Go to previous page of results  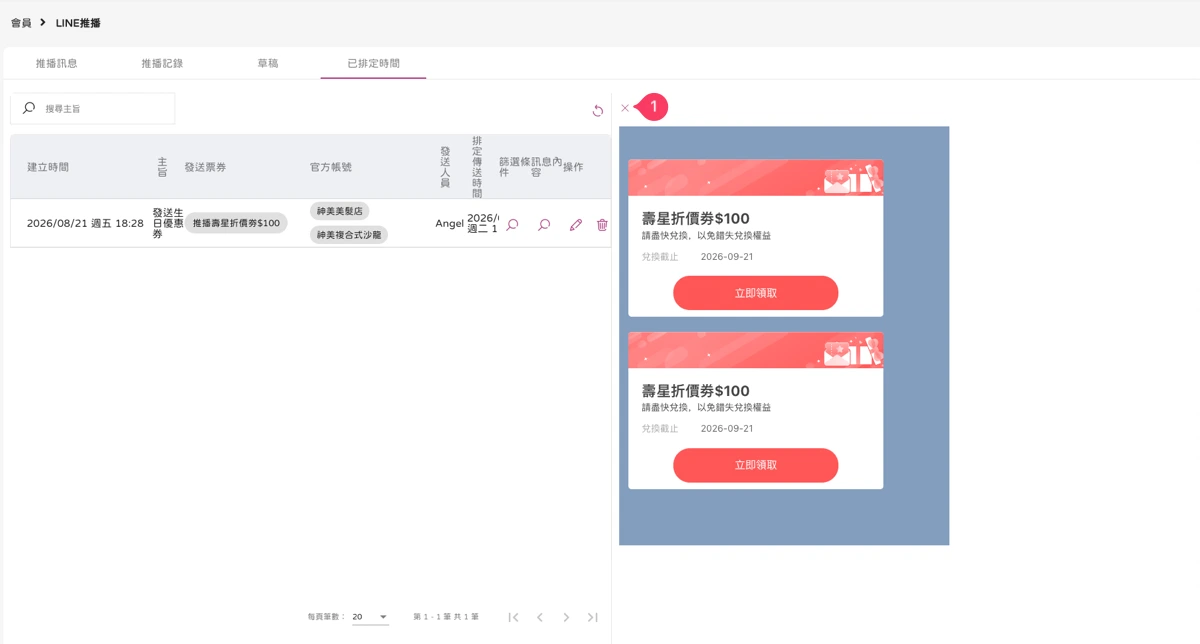(540, 617)
